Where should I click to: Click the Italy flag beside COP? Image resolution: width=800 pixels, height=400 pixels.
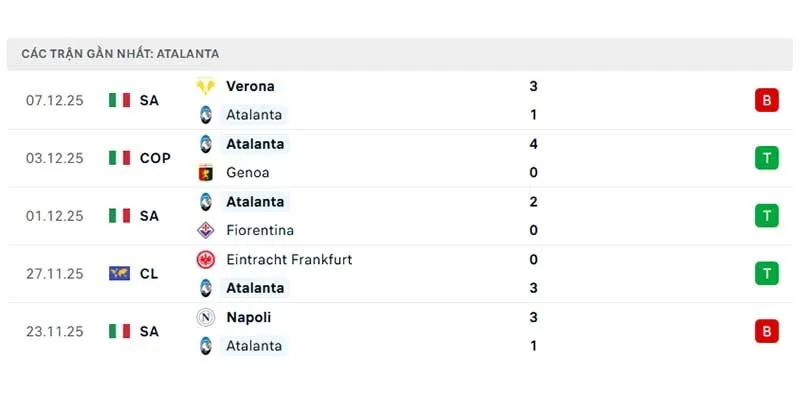point(120,158)
